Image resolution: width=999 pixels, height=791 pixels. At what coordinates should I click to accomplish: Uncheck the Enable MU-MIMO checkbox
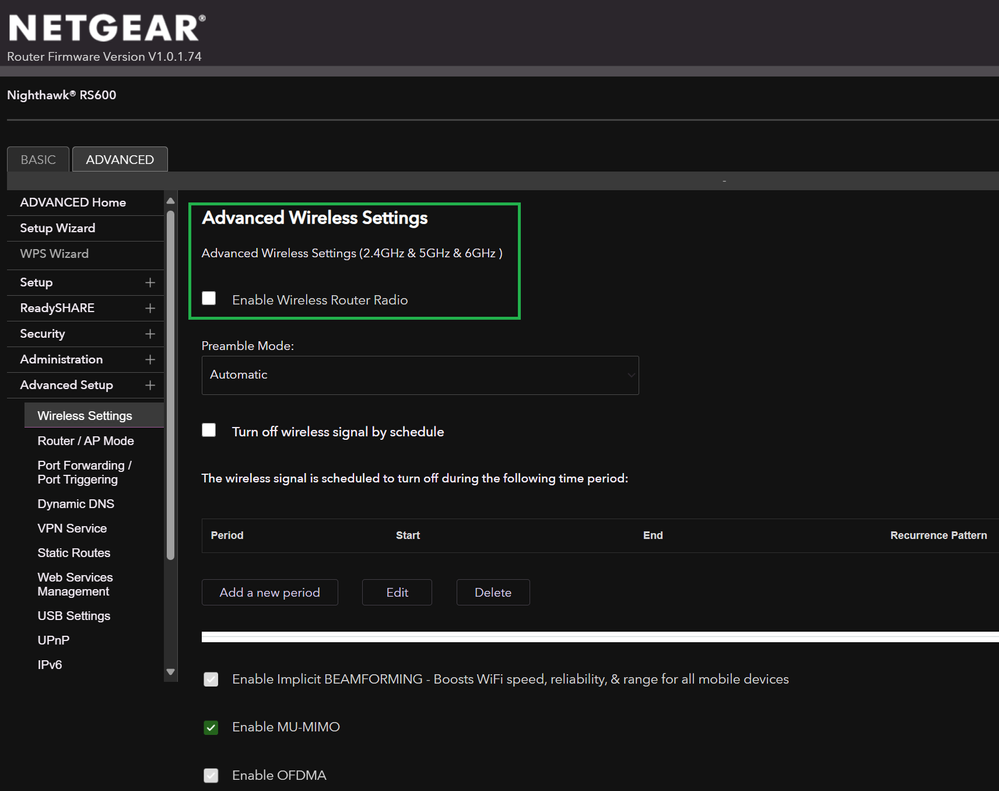pyautogui.click(x=211, y=727)
